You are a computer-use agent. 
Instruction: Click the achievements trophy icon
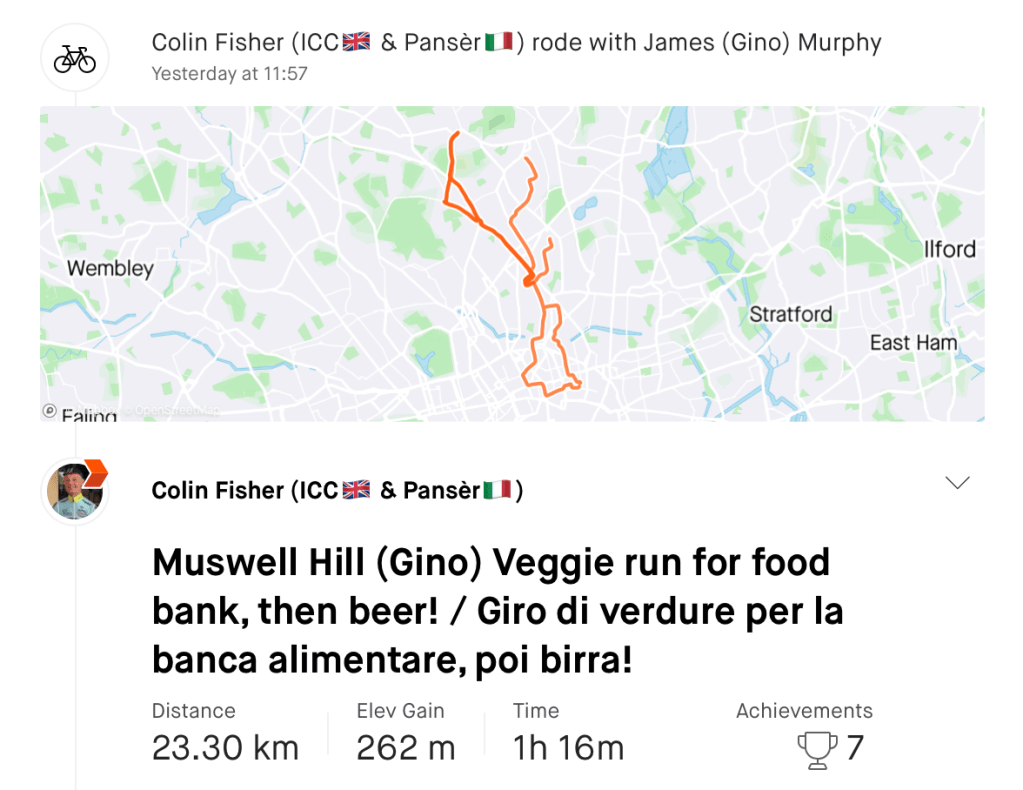(x=817, y=750)
